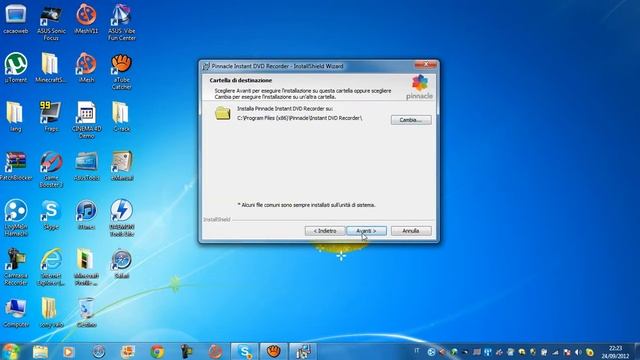
Task: Open Windows Explorer from the taskbar
Action: [40, 351]
